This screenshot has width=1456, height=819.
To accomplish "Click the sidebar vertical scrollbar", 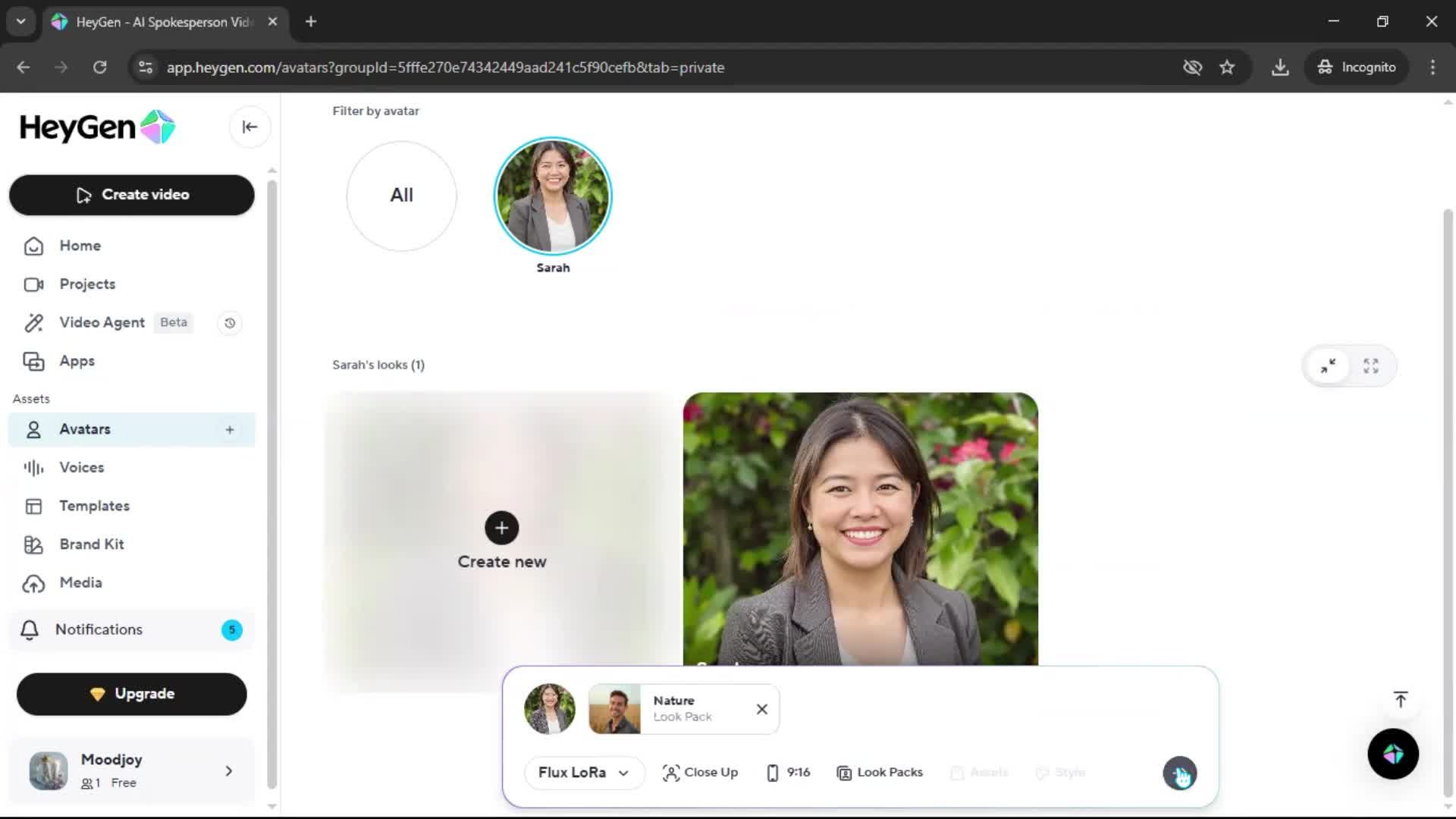I will click(271, 485).
